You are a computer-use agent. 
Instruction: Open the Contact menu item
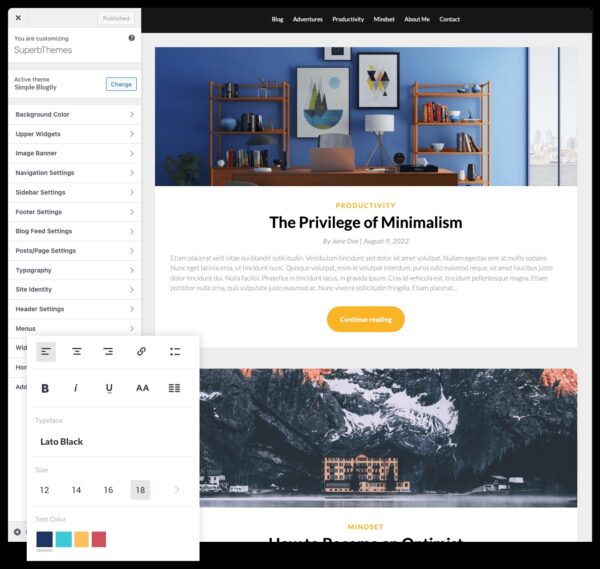pos(450,19)
